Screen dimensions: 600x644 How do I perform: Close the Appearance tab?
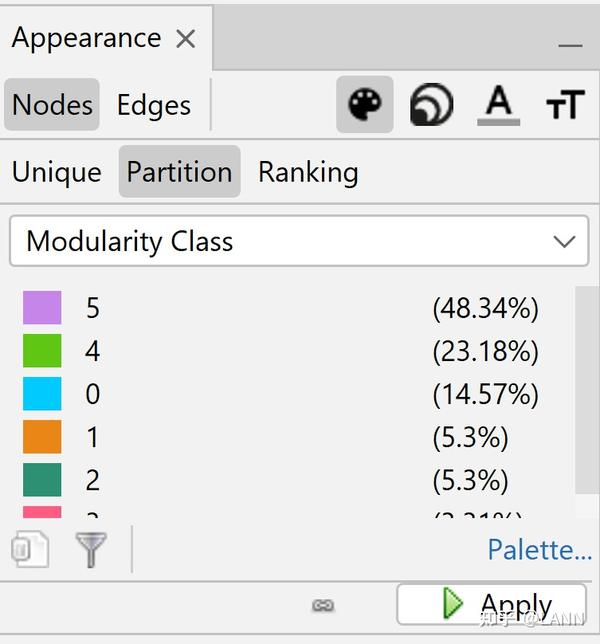[x=186, y=39]
